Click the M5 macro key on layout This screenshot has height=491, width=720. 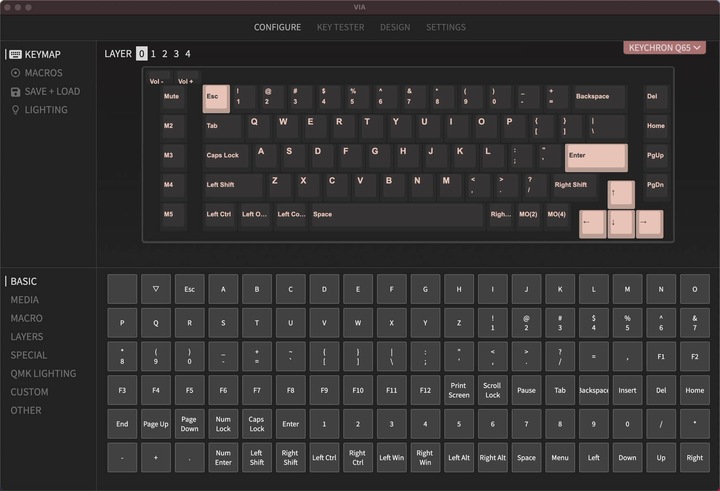[173, 216]
